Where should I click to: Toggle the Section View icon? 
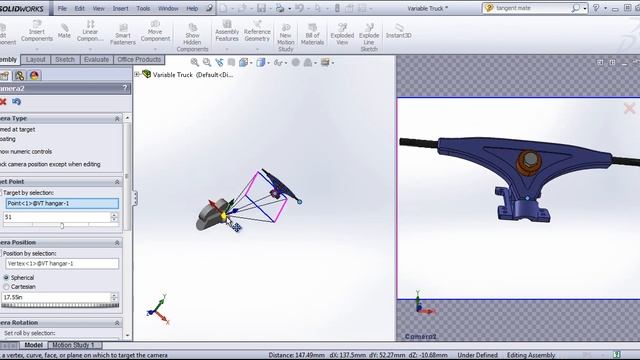point(231,62)
